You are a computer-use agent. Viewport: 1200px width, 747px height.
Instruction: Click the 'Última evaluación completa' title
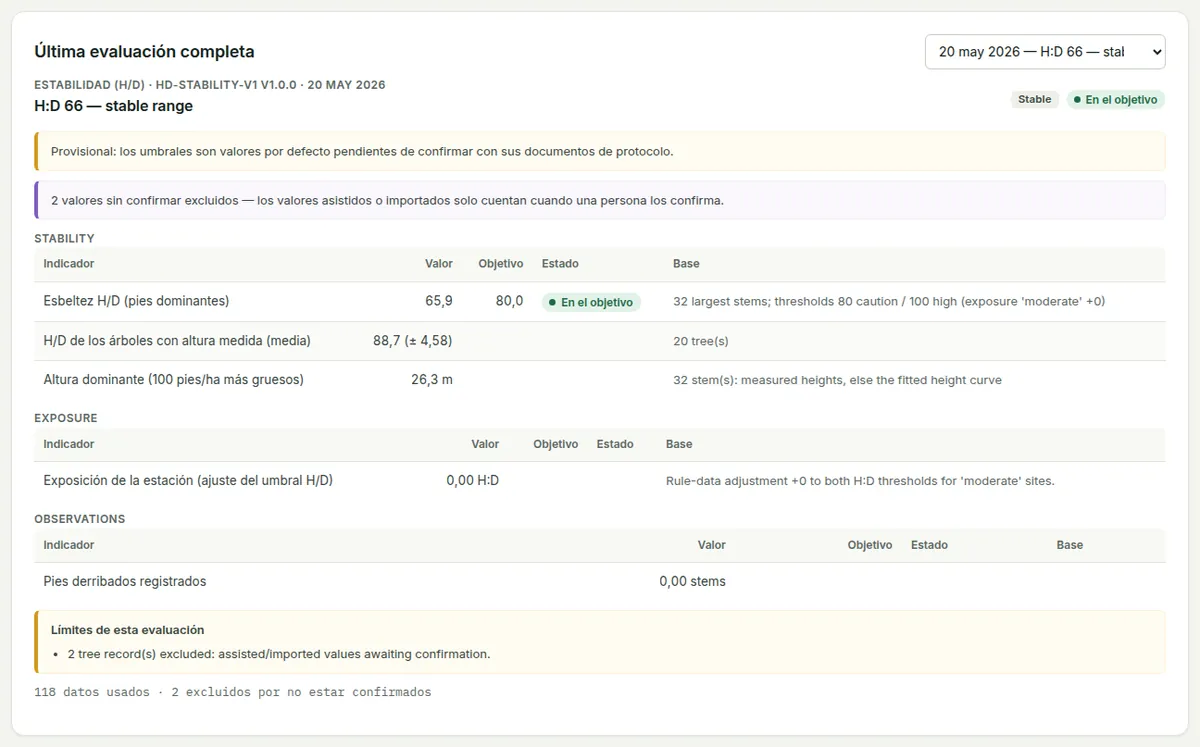144,52
